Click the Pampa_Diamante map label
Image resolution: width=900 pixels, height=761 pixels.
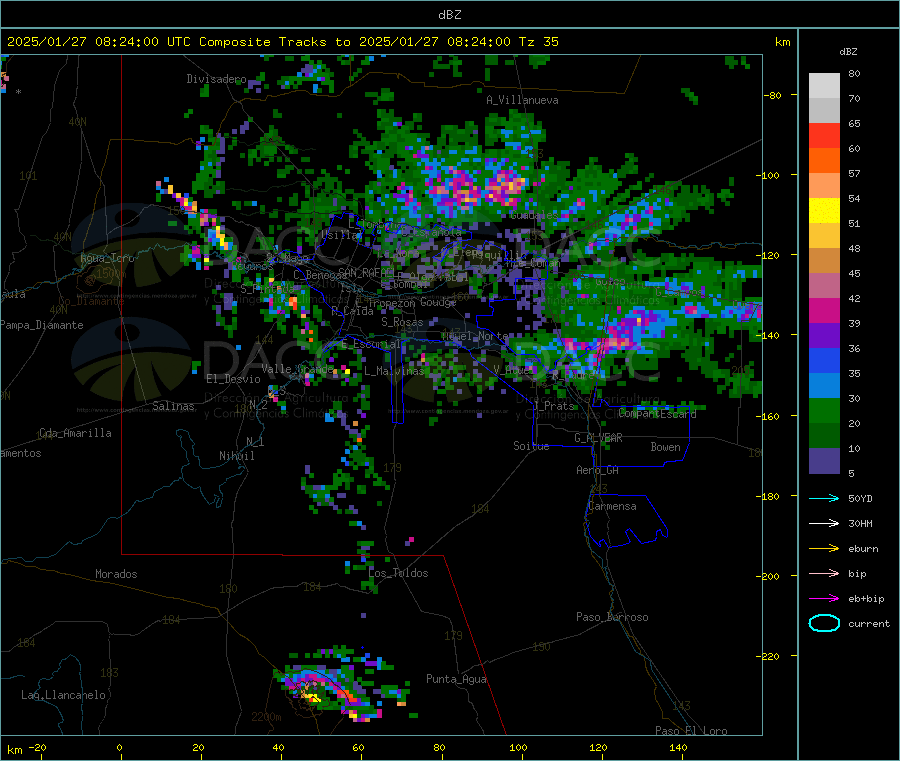41,325
